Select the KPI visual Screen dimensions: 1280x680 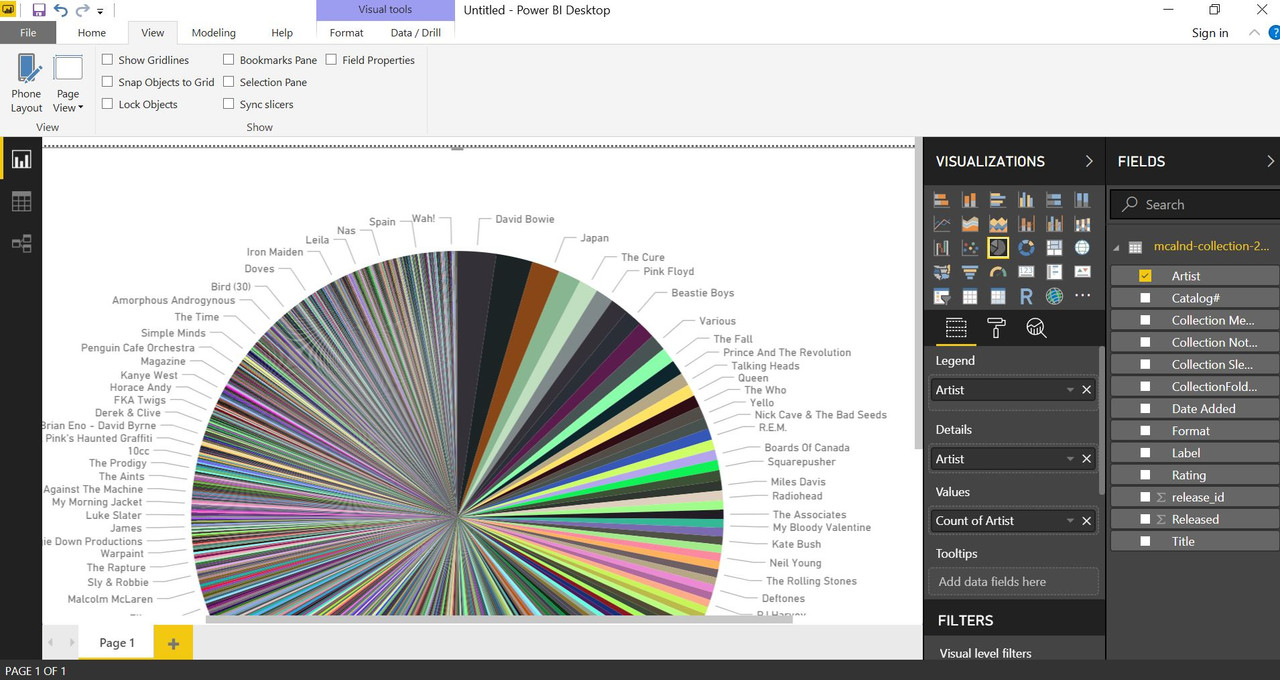coord(1082,272)
